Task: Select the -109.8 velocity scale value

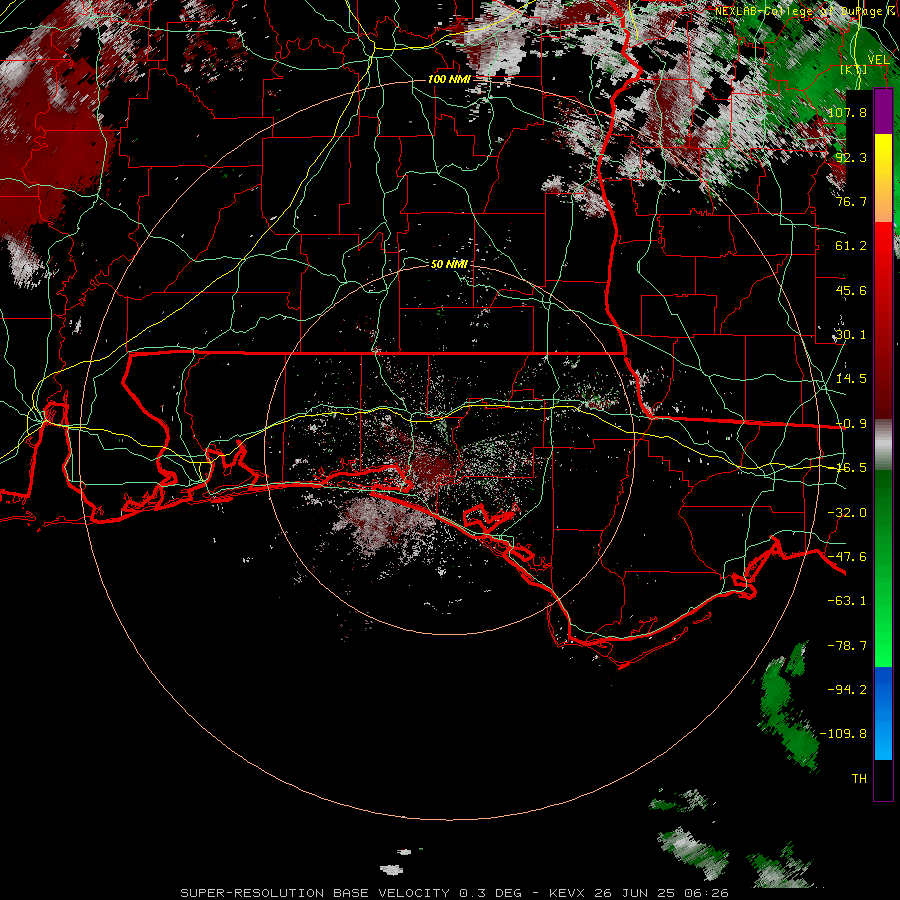Action: point(843,734)
